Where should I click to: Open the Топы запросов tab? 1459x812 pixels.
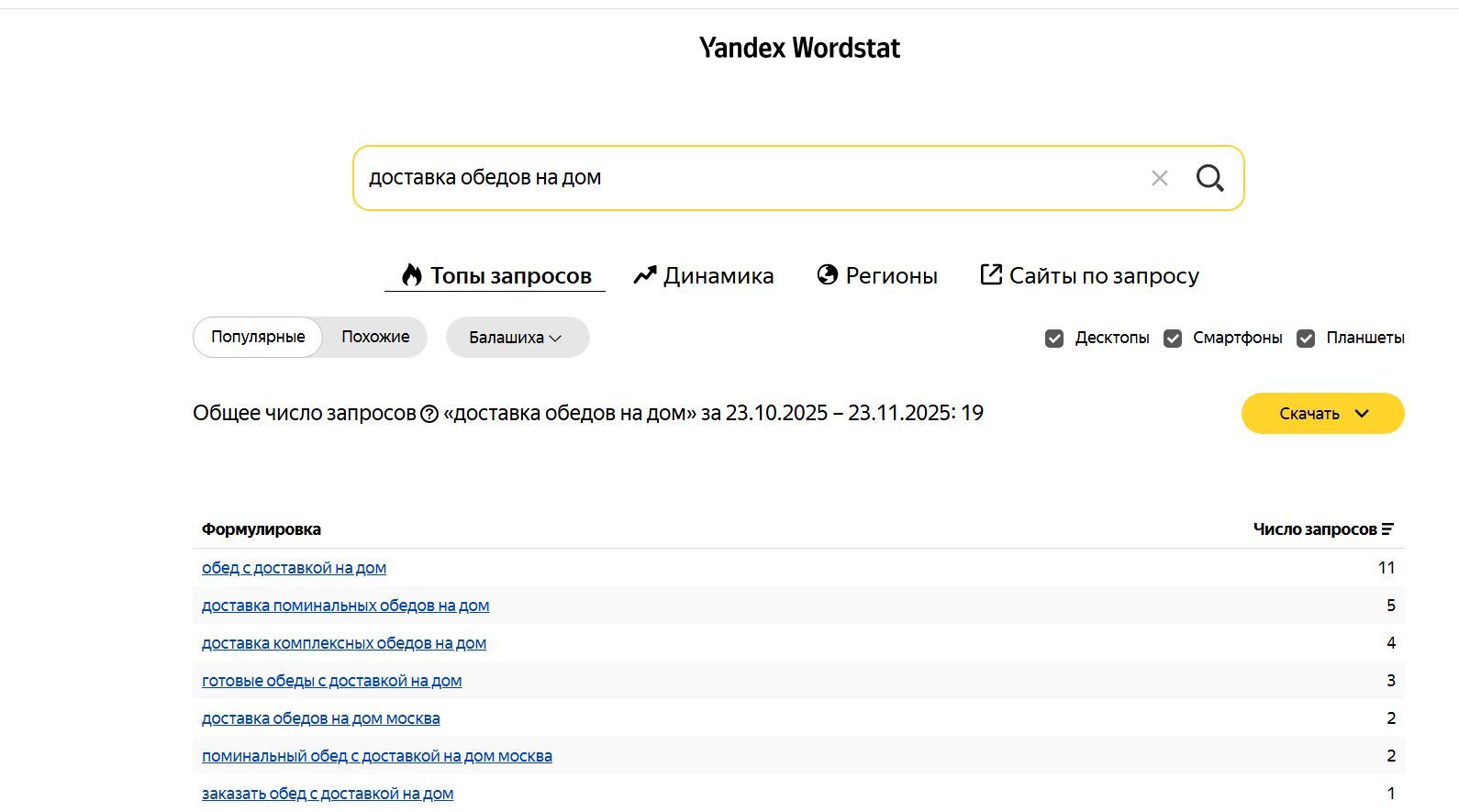(x=496, y=275)
